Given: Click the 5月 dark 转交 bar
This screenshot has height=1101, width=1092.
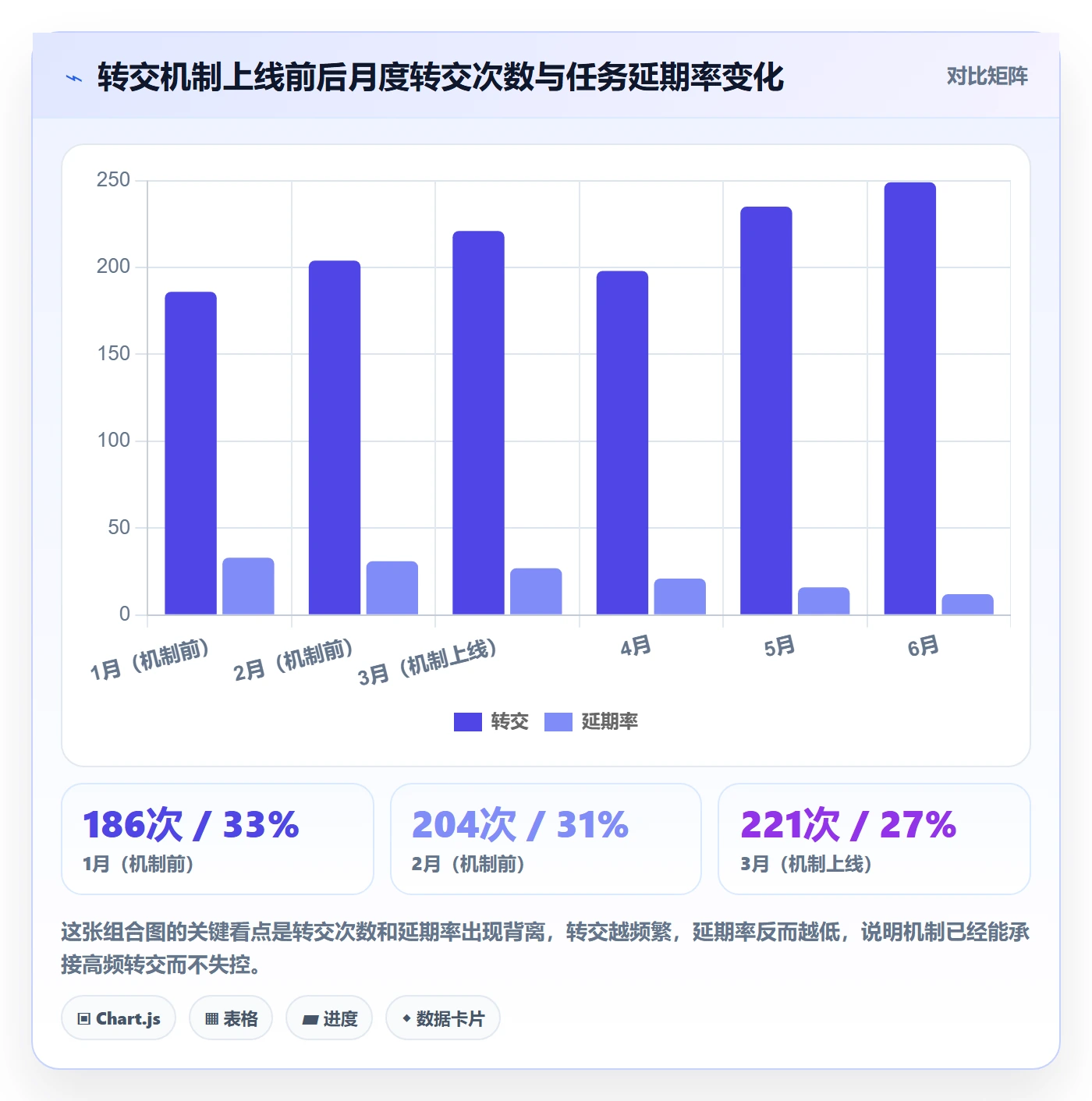Looking at the screenshot, I should pos(766,410).
